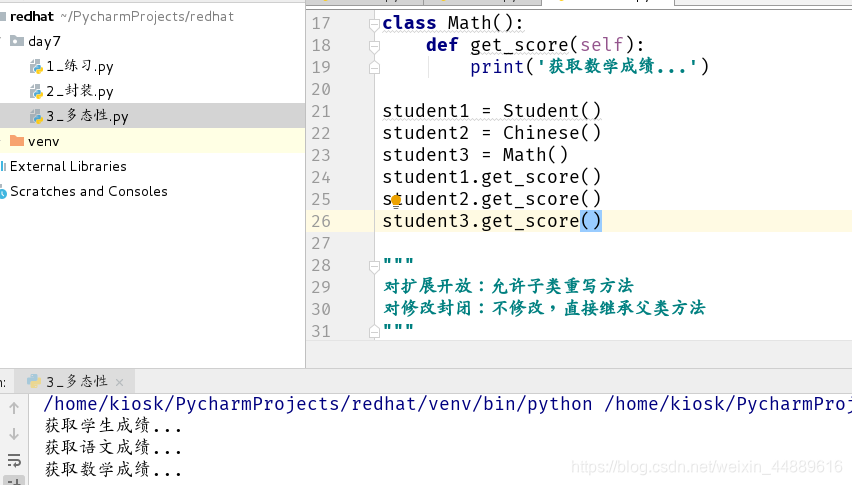The image size is (852, 485).
Task: Click Python file icon of 3_多态性.py
Action: tap(36, 117)
